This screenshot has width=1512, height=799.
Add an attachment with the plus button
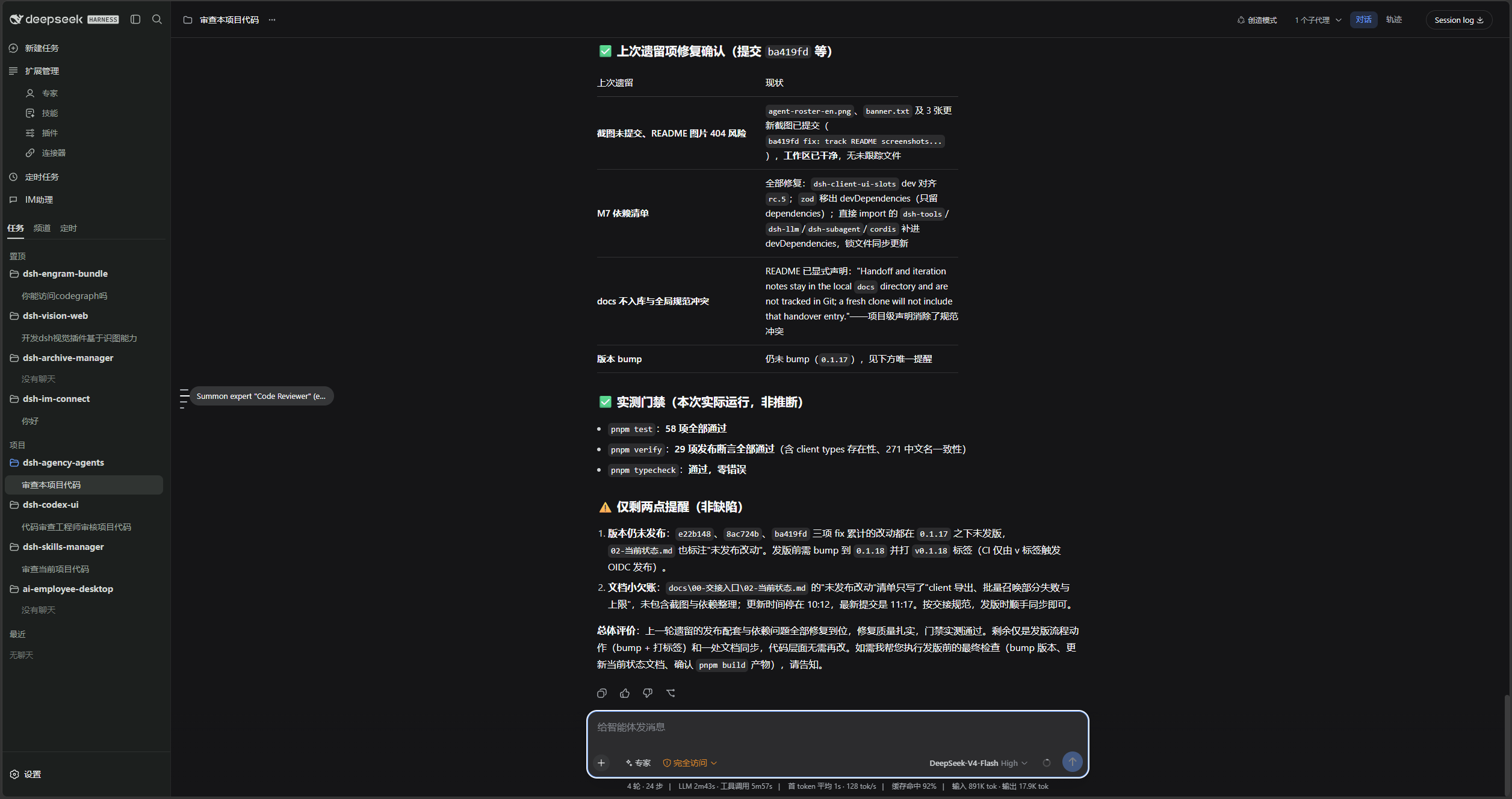coord(601,763)
